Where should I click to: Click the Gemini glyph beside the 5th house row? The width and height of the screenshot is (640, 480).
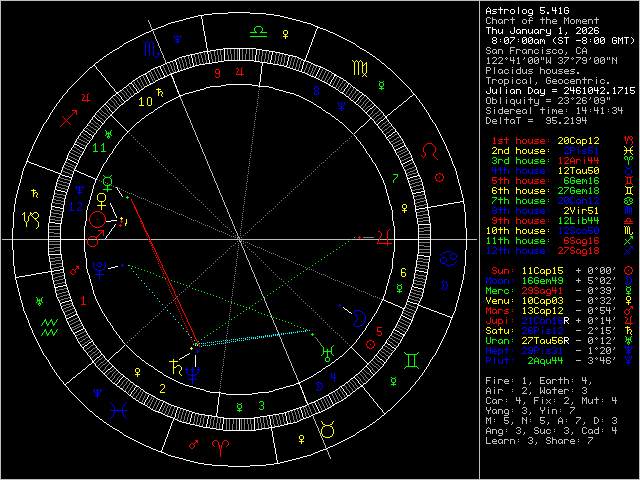(x=629, y=180)
